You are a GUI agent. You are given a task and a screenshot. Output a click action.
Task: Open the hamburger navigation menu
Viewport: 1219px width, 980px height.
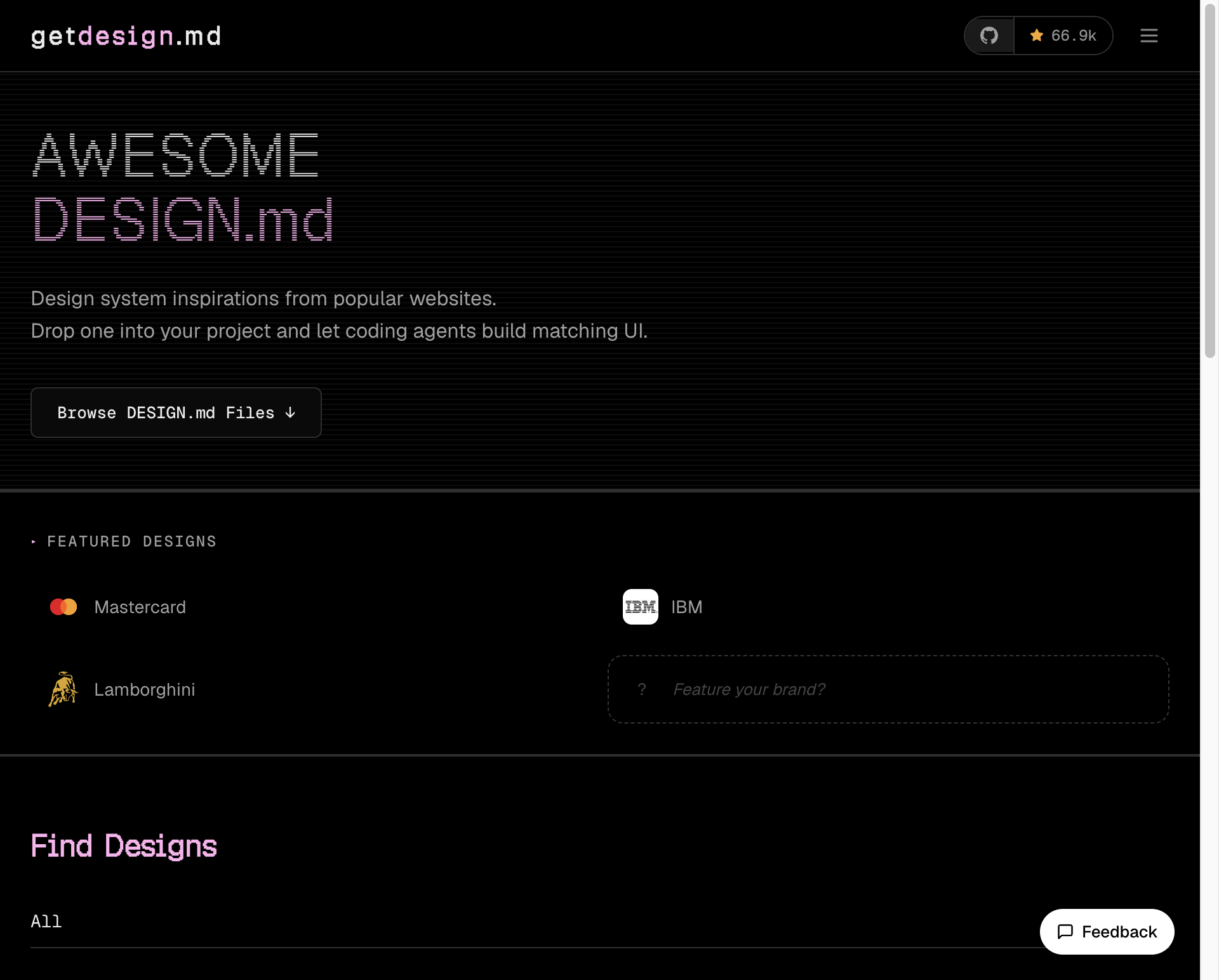point(1149,36)
